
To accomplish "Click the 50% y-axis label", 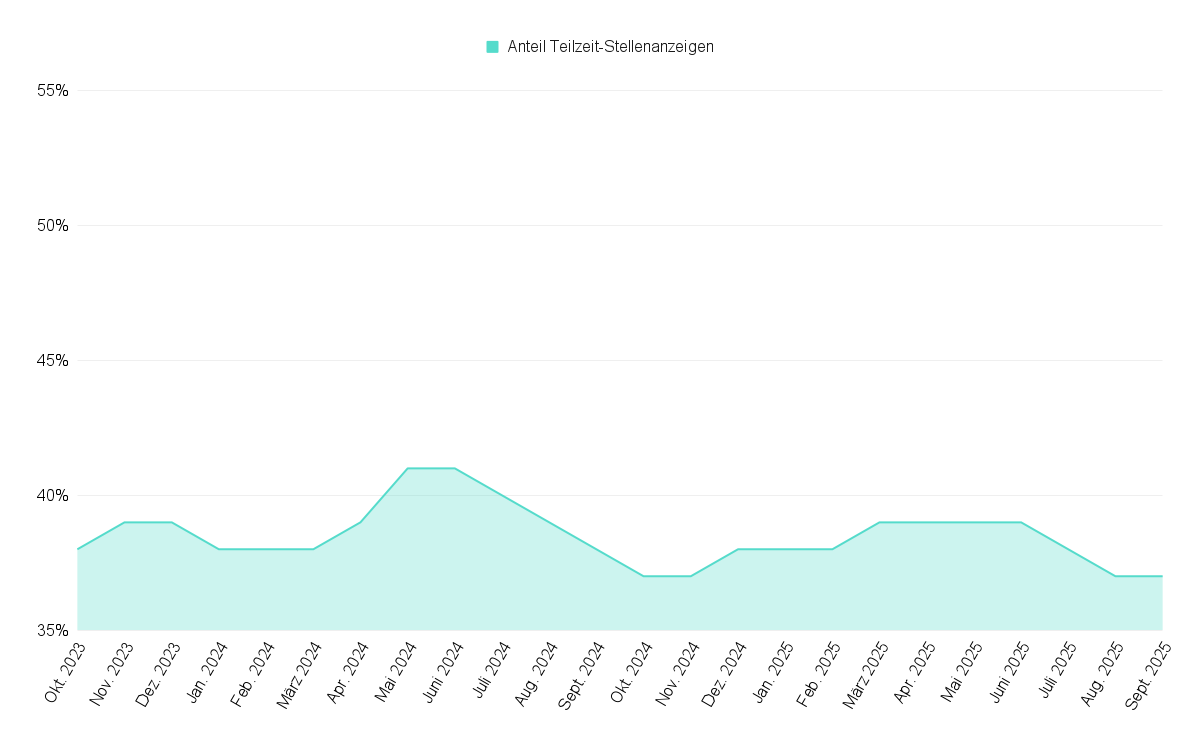I will click(52, 226).
